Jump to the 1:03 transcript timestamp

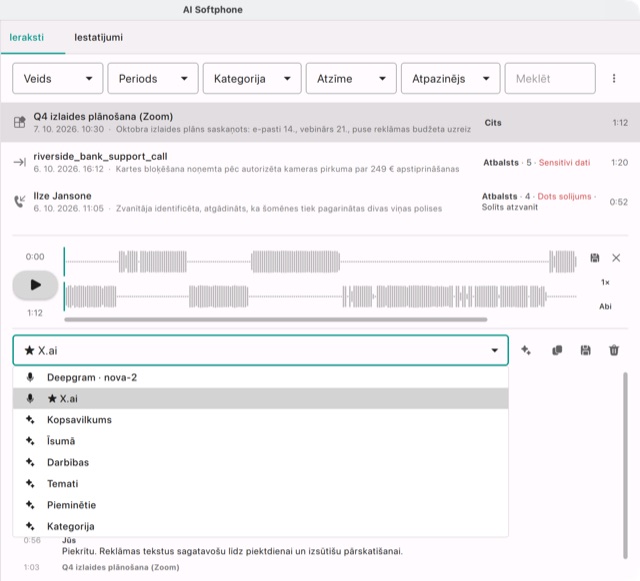click(31, 567)
